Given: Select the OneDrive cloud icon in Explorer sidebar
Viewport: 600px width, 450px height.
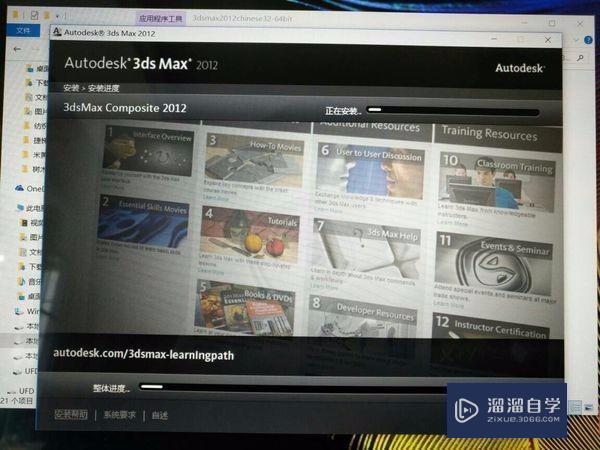Looking at the screenshot, I should 19,188.
